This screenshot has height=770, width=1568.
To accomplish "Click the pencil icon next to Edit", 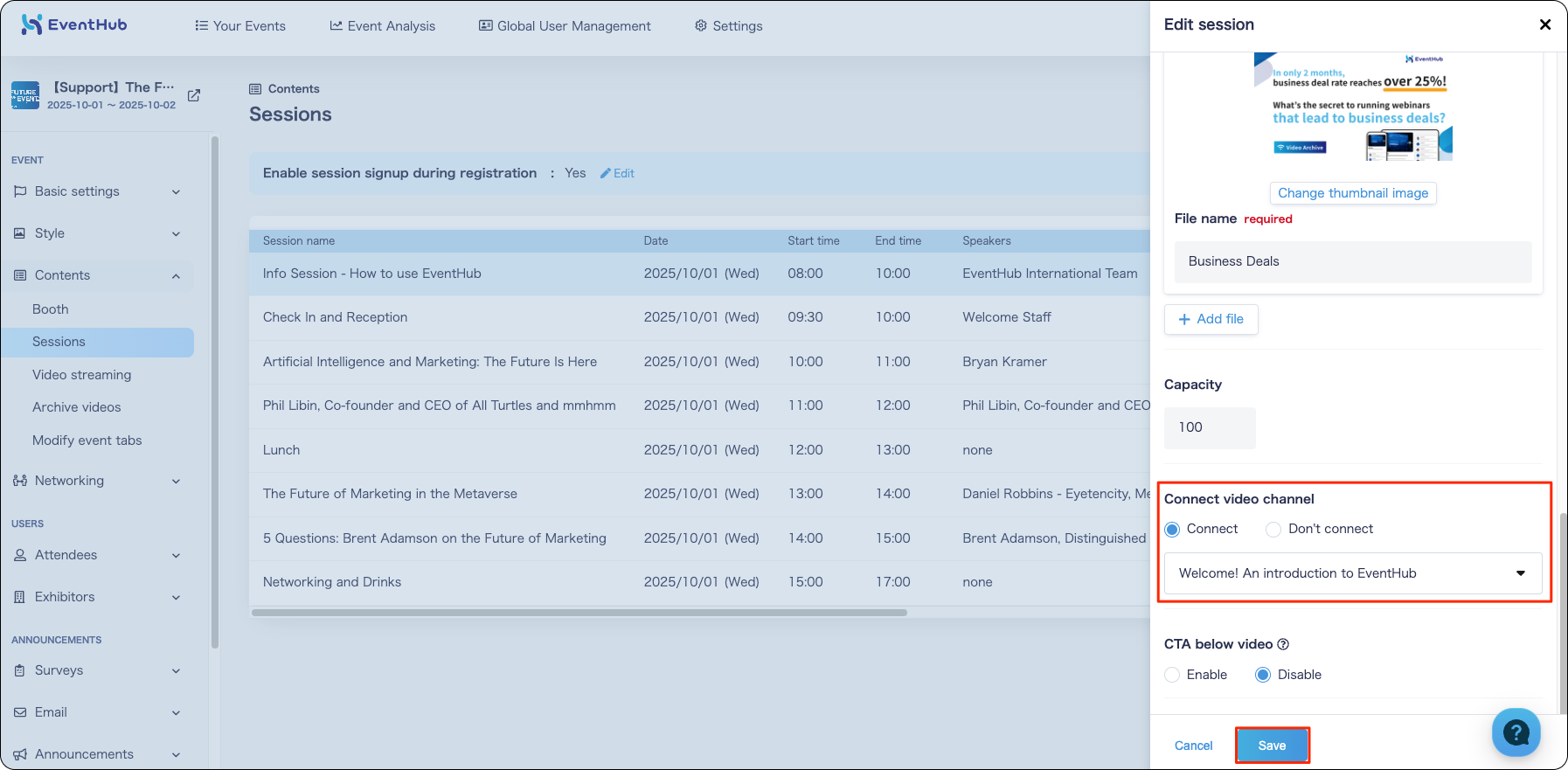I will (605, 174).
